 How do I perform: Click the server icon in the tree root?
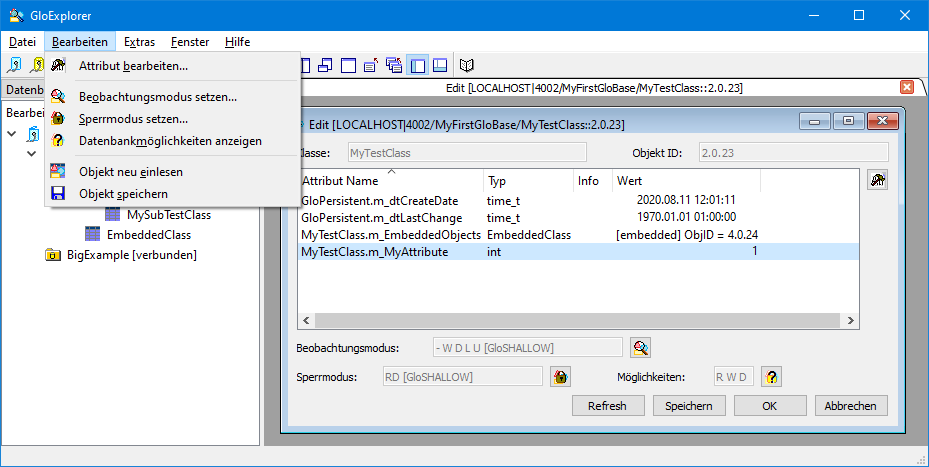tap(34, 134)
